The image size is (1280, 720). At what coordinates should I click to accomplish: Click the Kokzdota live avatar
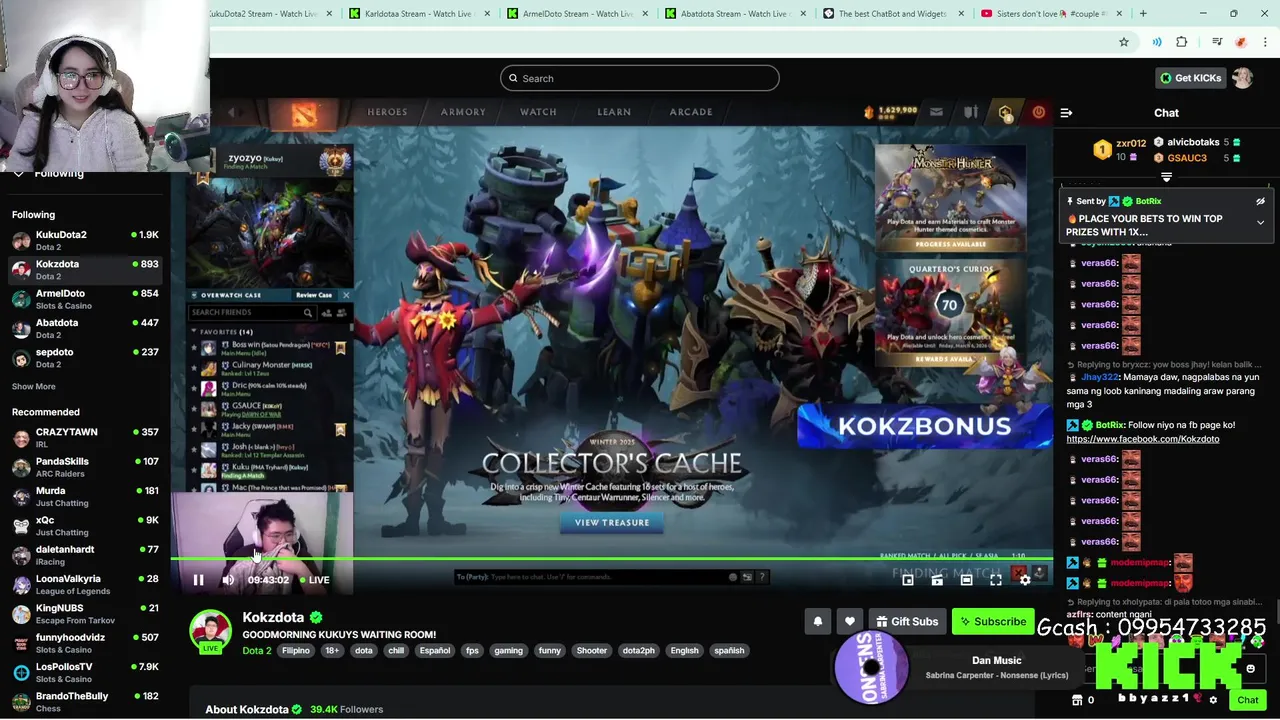[x=211, y=632]
